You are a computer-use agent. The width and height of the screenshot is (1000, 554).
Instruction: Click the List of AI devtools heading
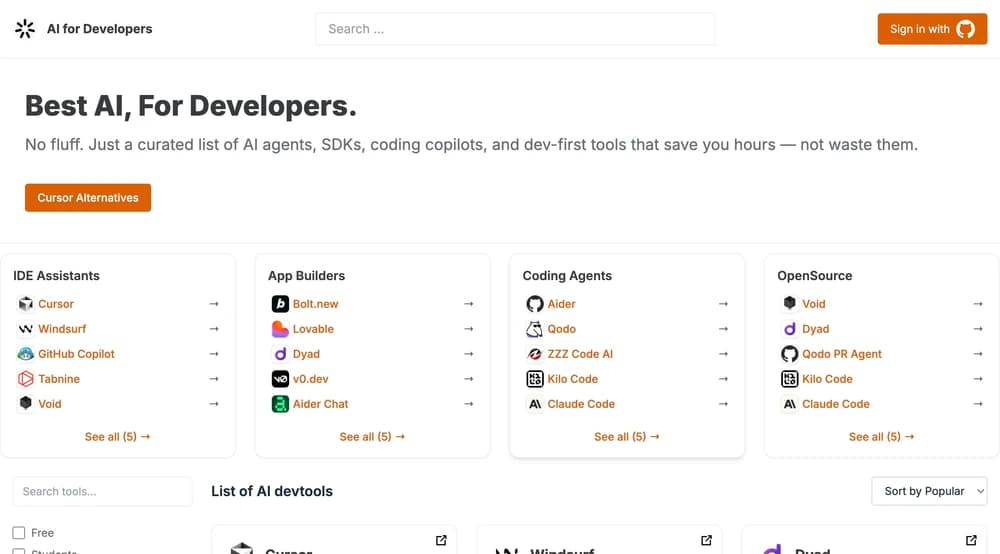[x=272, y=491]
